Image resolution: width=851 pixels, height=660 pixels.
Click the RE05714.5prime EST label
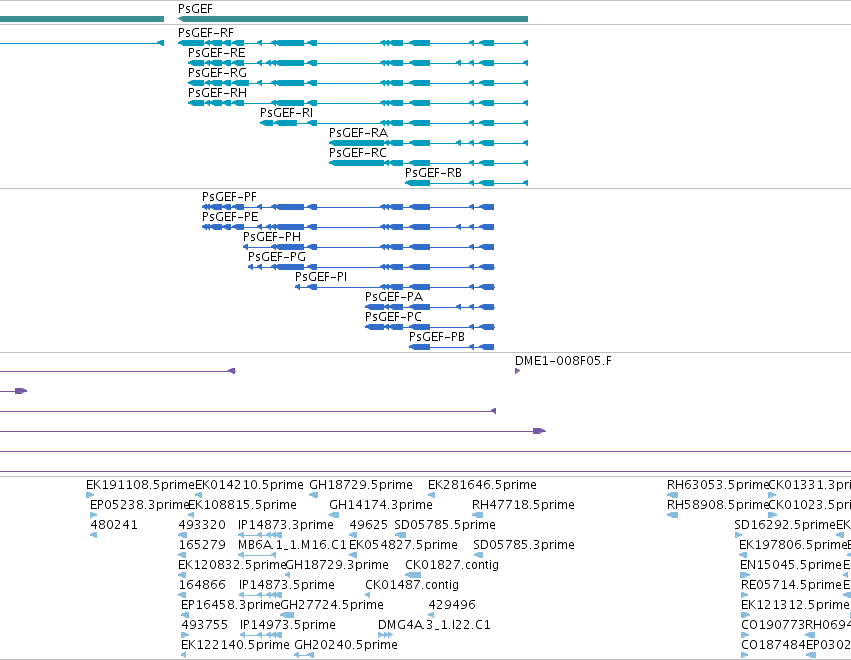coord(791,585)
